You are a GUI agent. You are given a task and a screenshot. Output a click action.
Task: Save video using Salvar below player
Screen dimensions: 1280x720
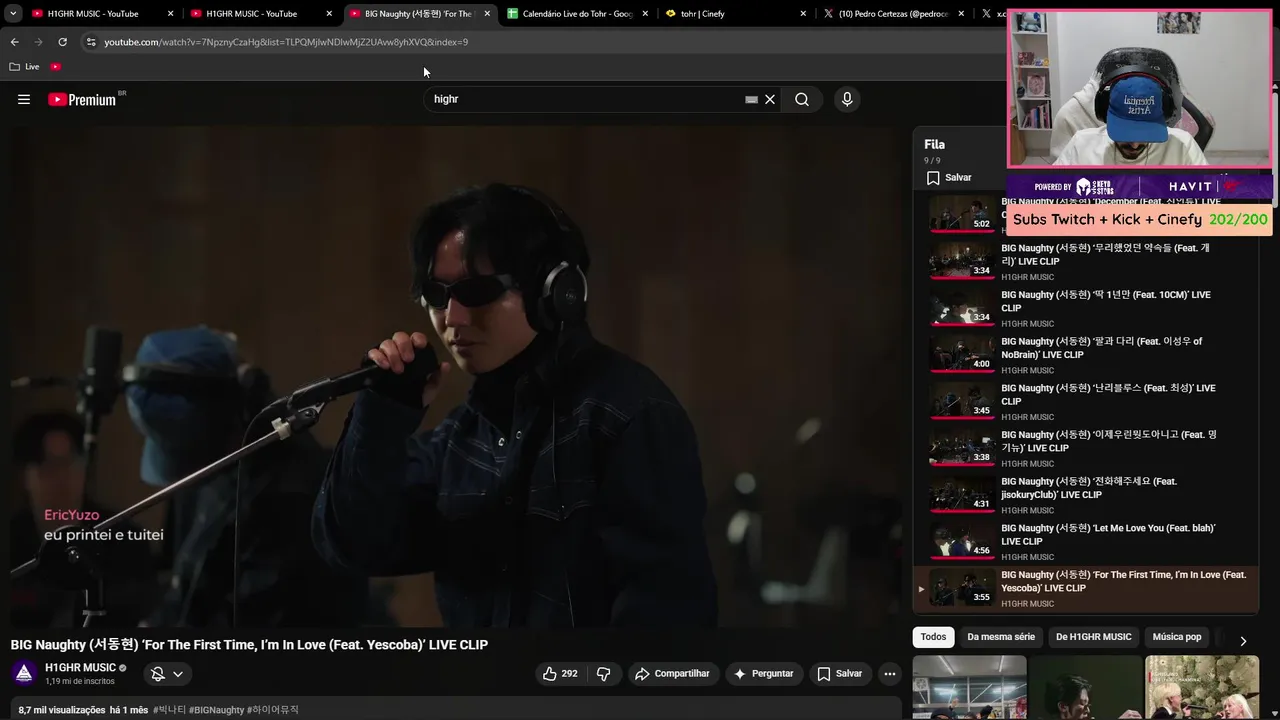pyautogui.click(x=839, y=674)
